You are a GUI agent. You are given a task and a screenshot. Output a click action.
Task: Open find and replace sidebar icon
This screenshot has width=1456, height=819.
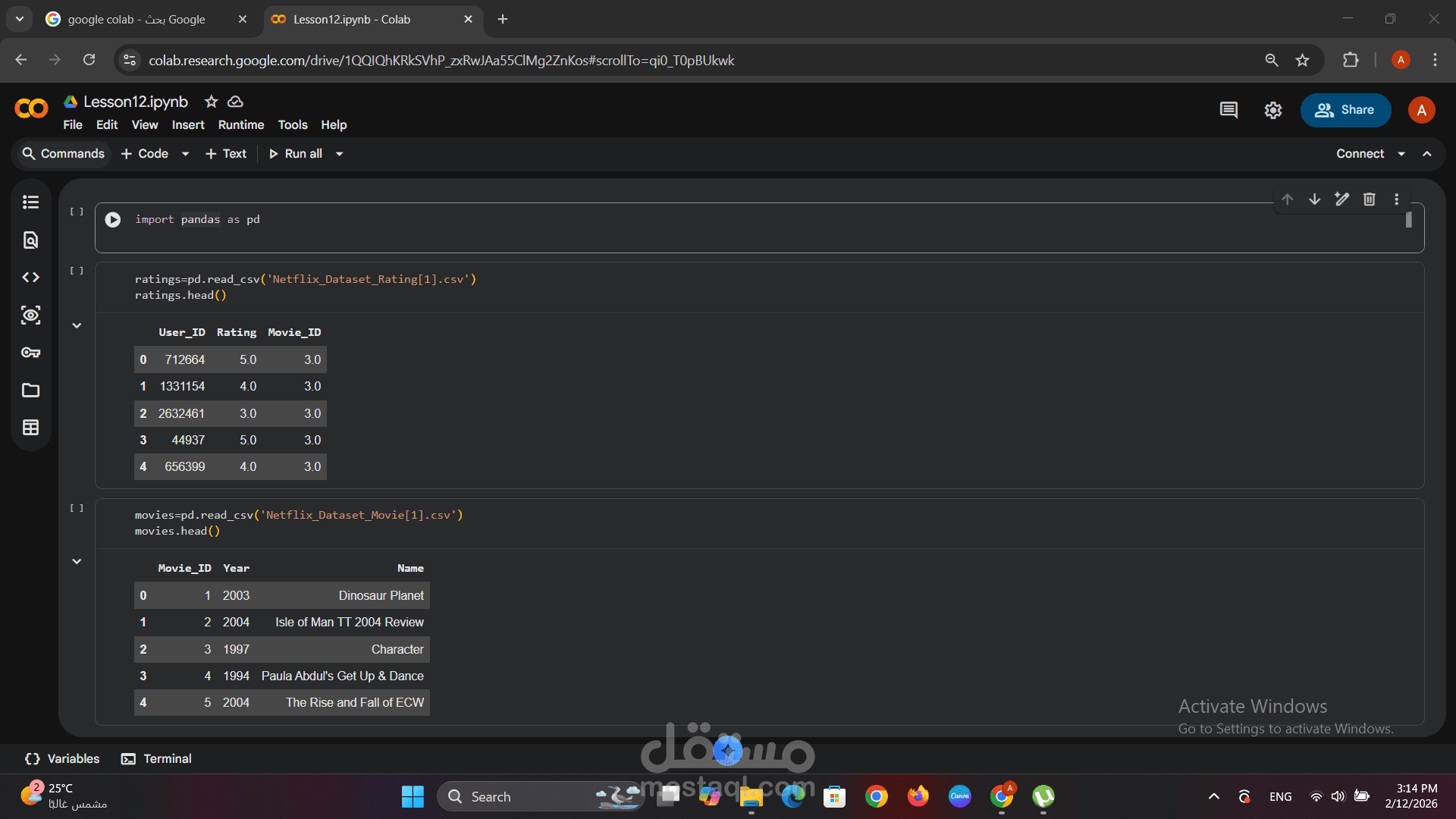pos(30,240)
